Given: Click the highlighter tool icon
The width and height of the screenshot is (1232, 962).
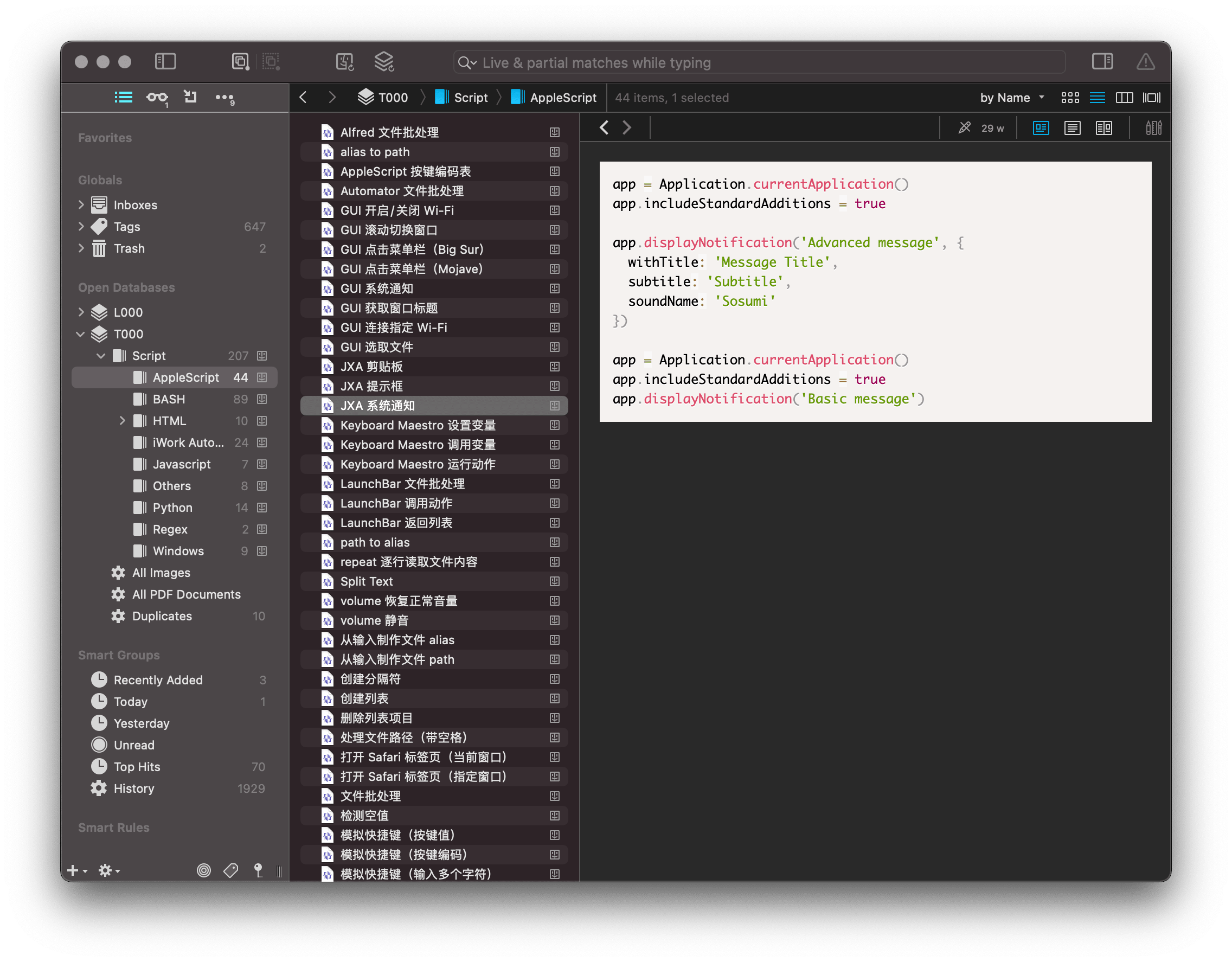Looking at the screenshot, I should [965, 128].
